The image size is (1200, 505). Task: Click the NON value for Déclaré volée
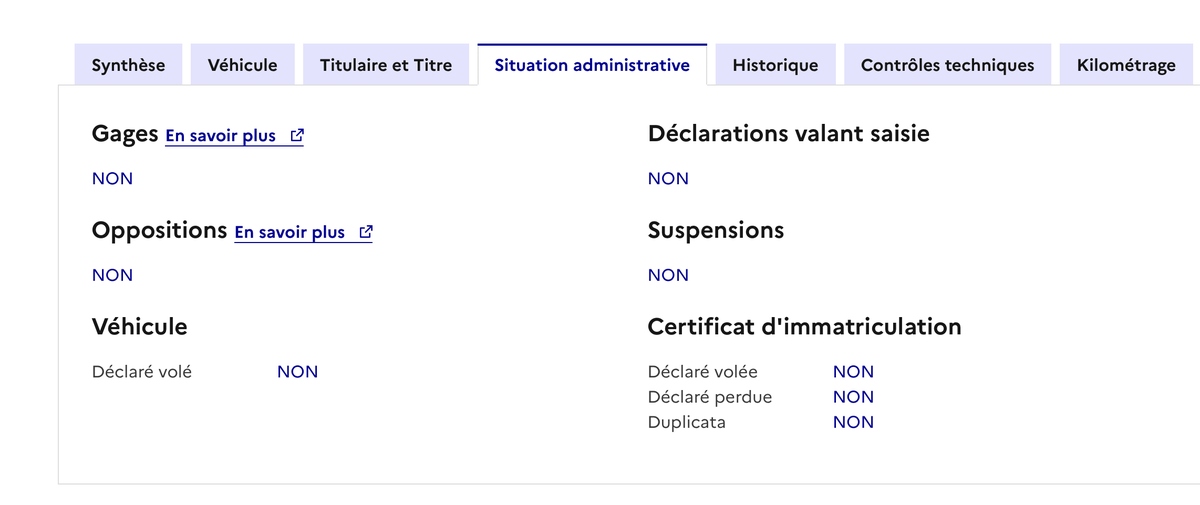coord(853,372)
